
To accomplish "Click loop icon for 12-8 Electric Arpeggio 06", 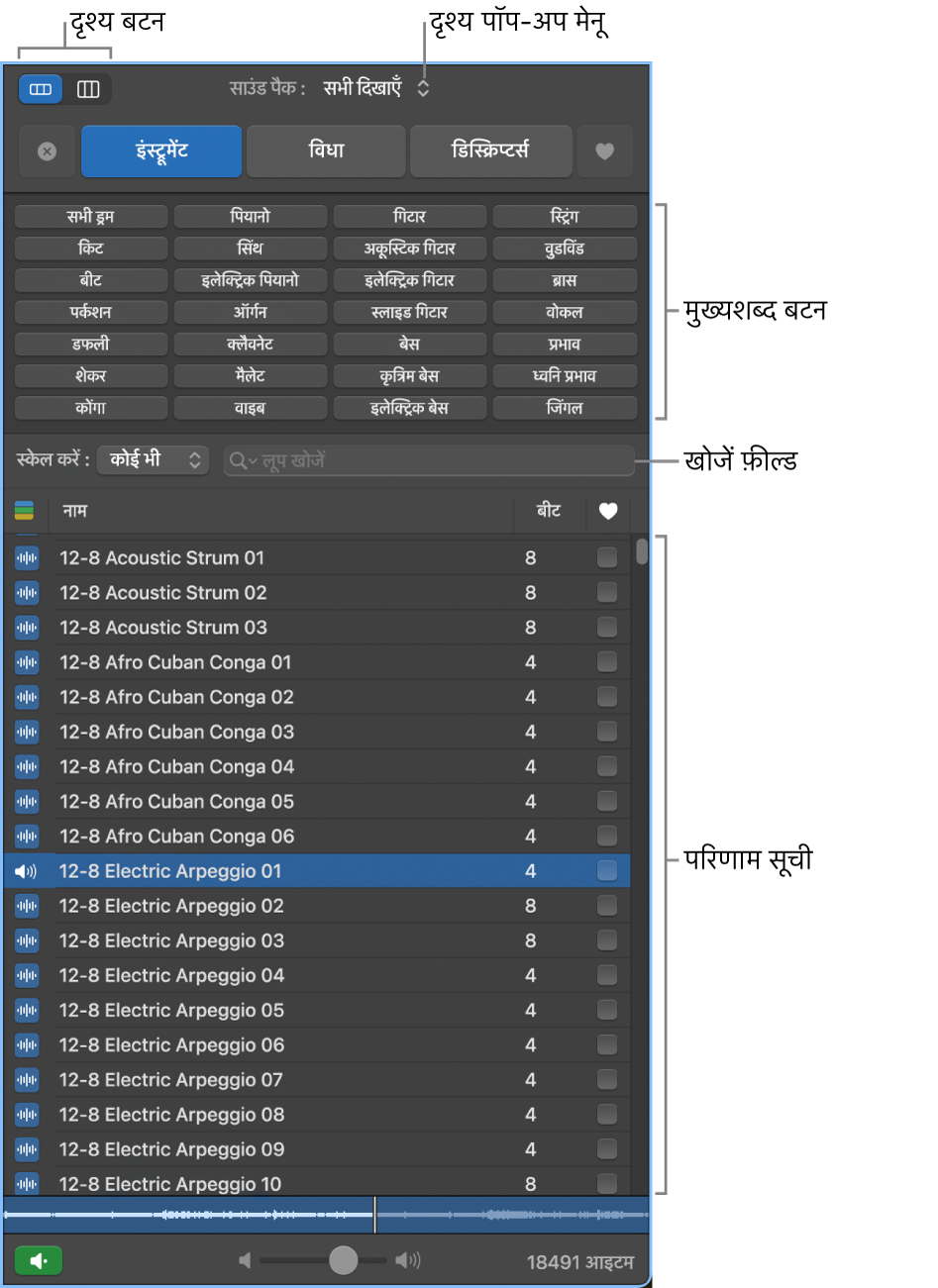I will [x=27, y=1045].
